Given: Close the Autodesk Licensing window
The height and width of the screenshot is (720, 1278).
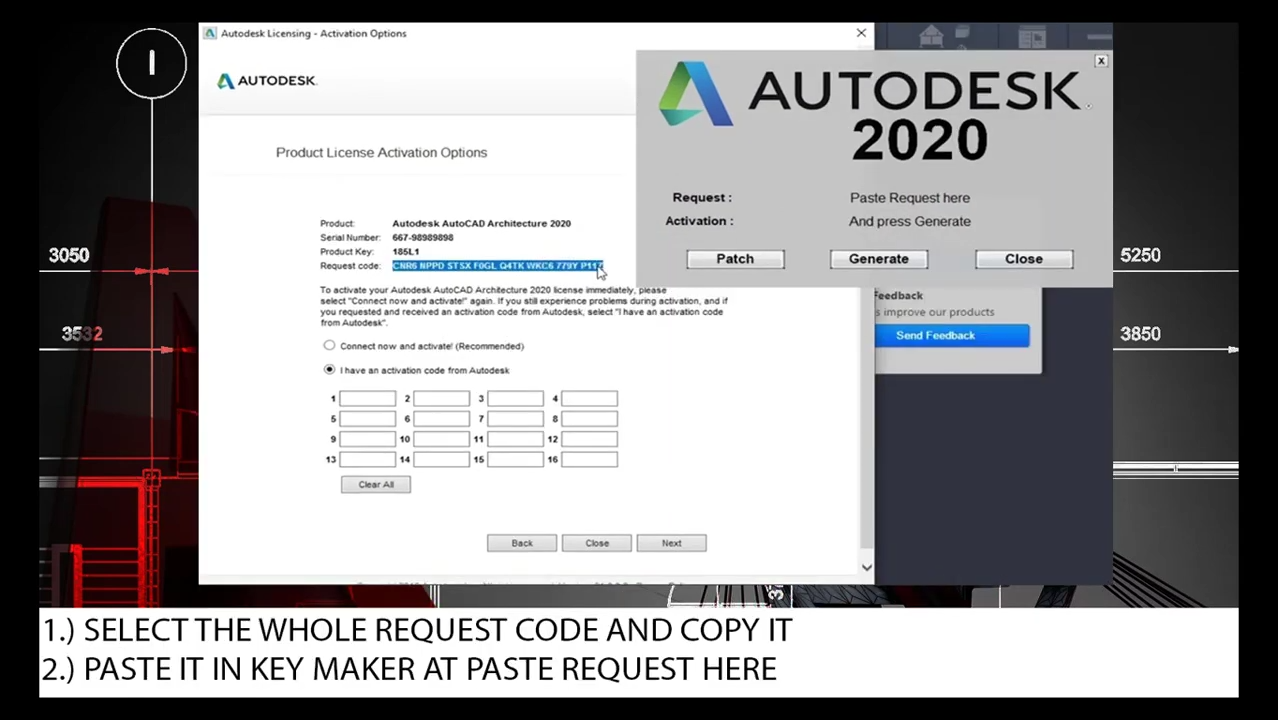Looking at the screenshot, I should [x=861, y=33].
